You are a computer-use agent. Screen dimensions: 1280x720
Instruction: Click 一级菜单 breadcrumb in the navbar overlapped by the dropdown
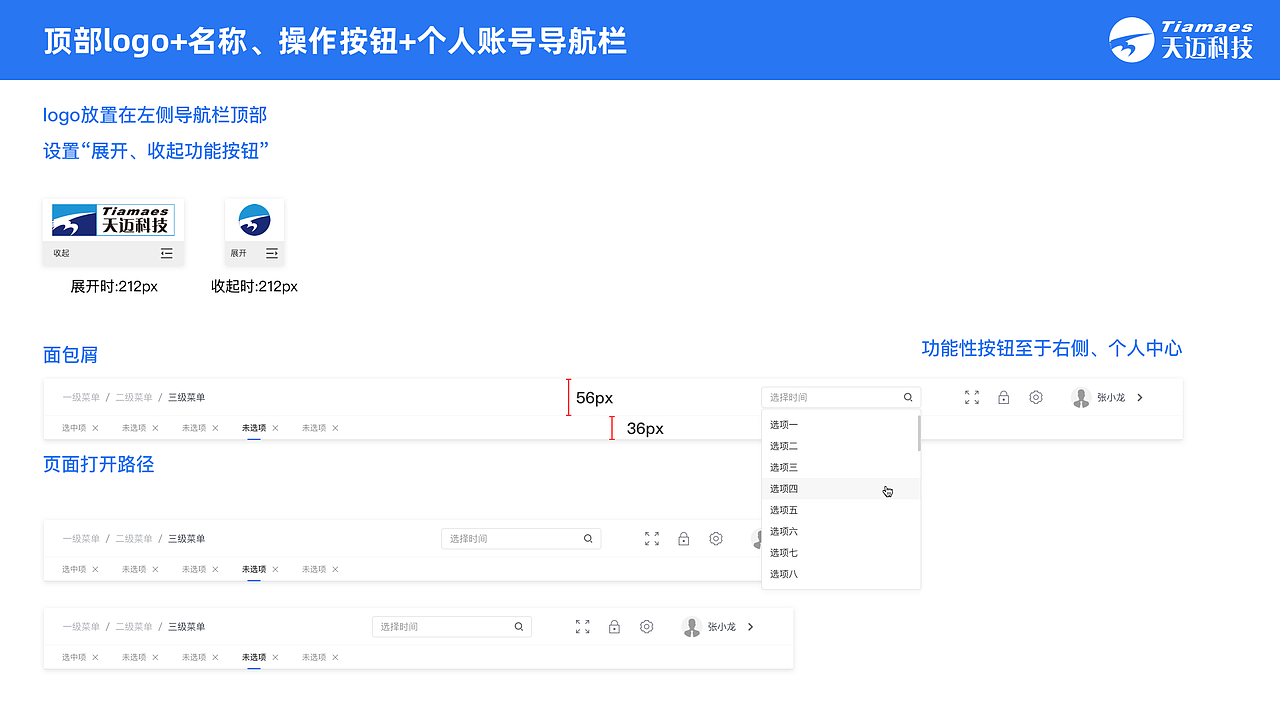81,538
